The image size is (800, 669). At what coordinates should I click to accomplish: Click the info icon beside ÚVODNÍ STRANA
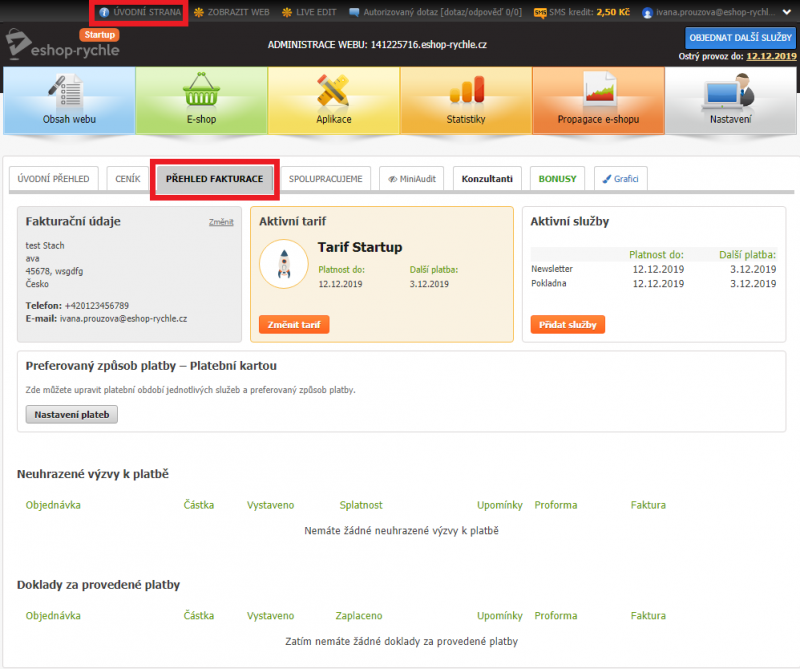104,12
